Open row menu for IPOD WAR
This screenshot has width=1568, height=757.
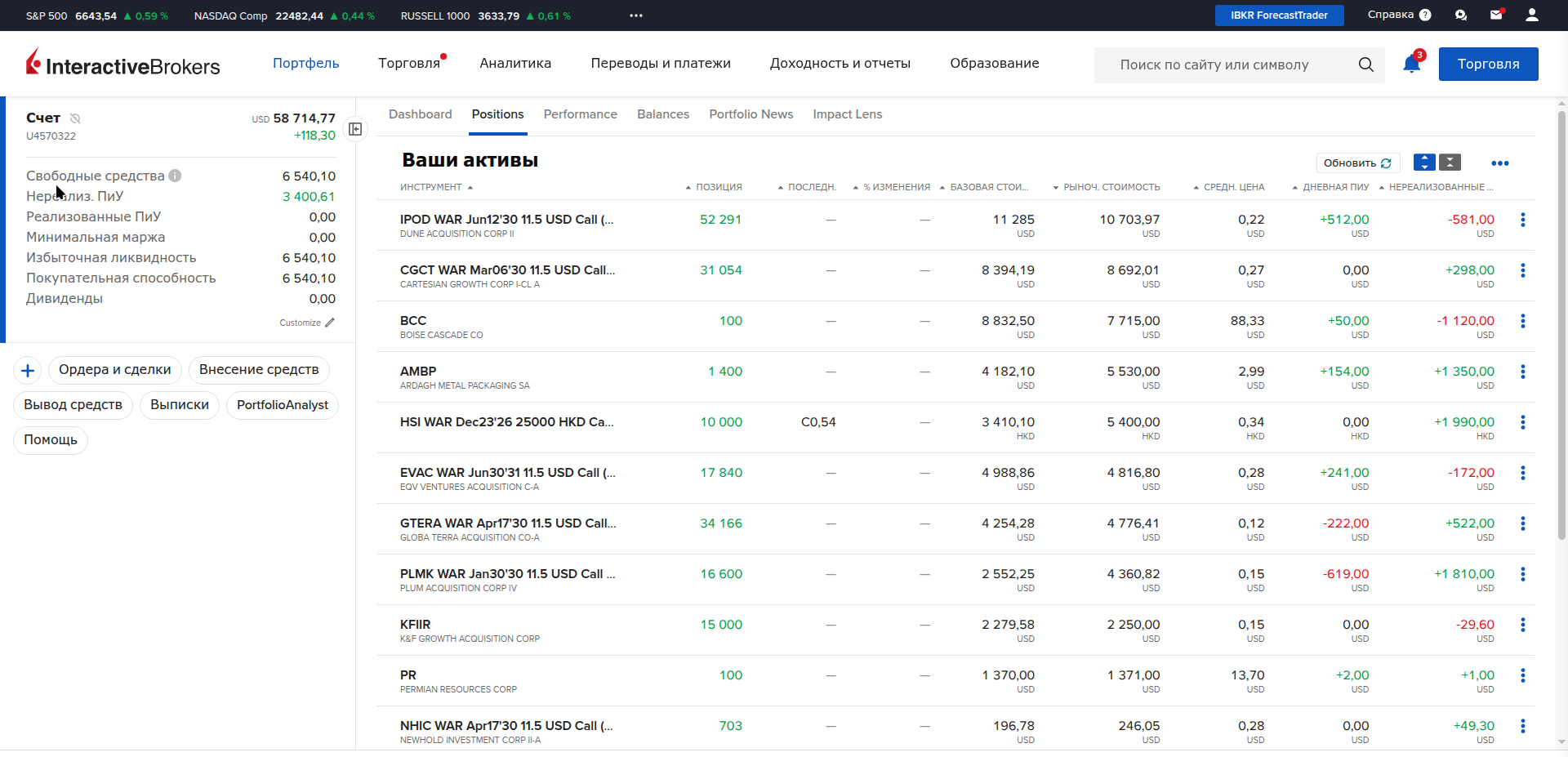pos(1523,220)
